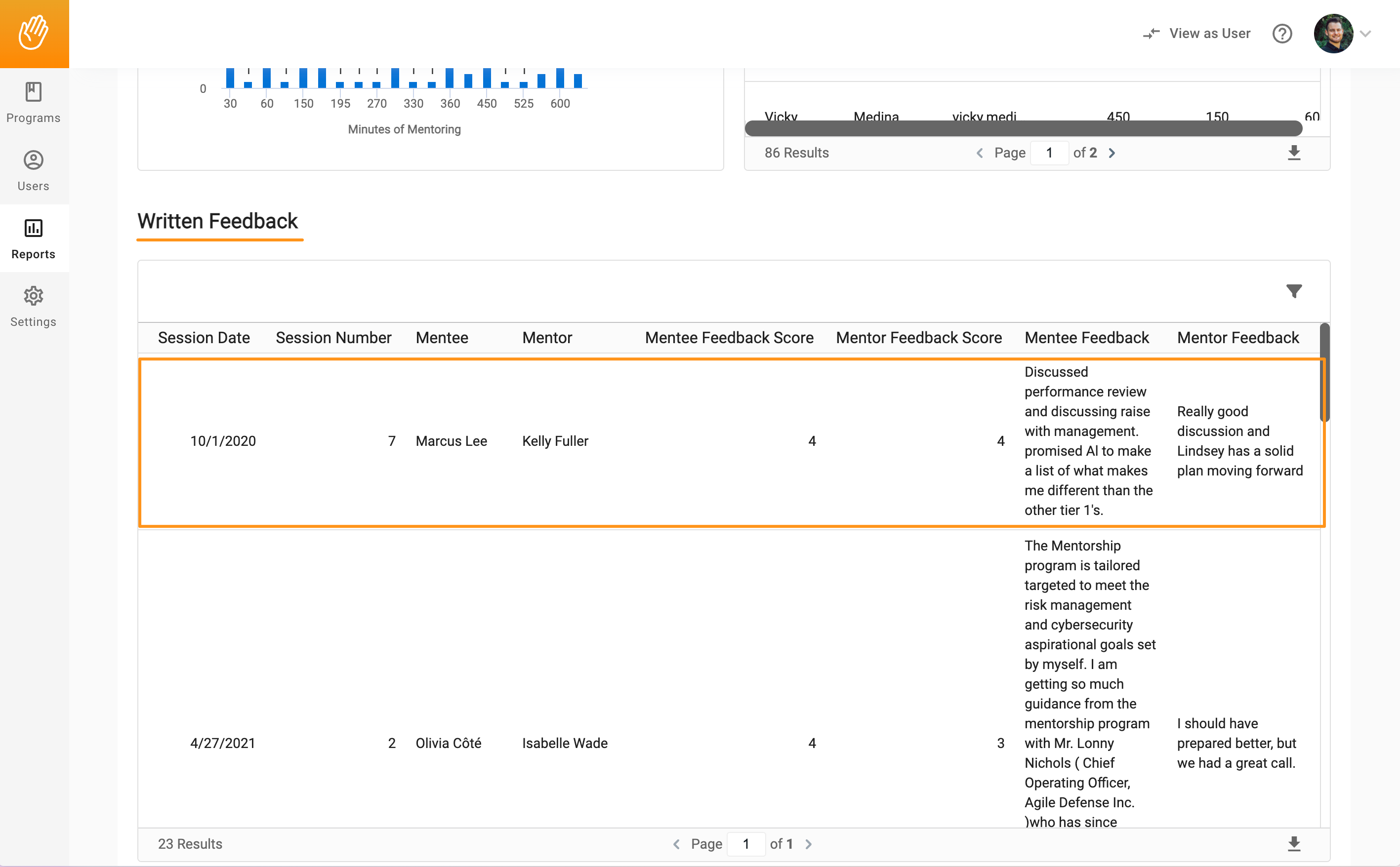Sort by Session Date column header
Viewport: 1400px width, 867px height.
(204, 338)
